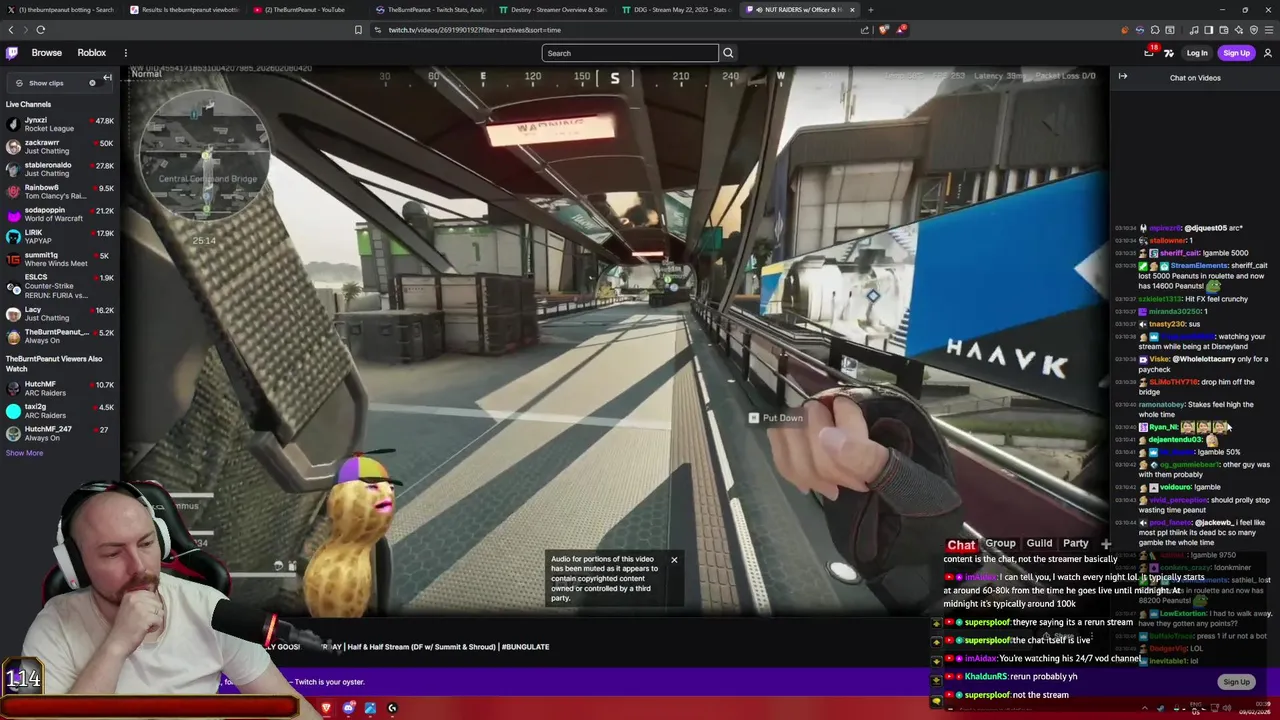Open HutchMF ARC Raiders channel
This screenshot has width=1280, height=720.
point(60,388)
